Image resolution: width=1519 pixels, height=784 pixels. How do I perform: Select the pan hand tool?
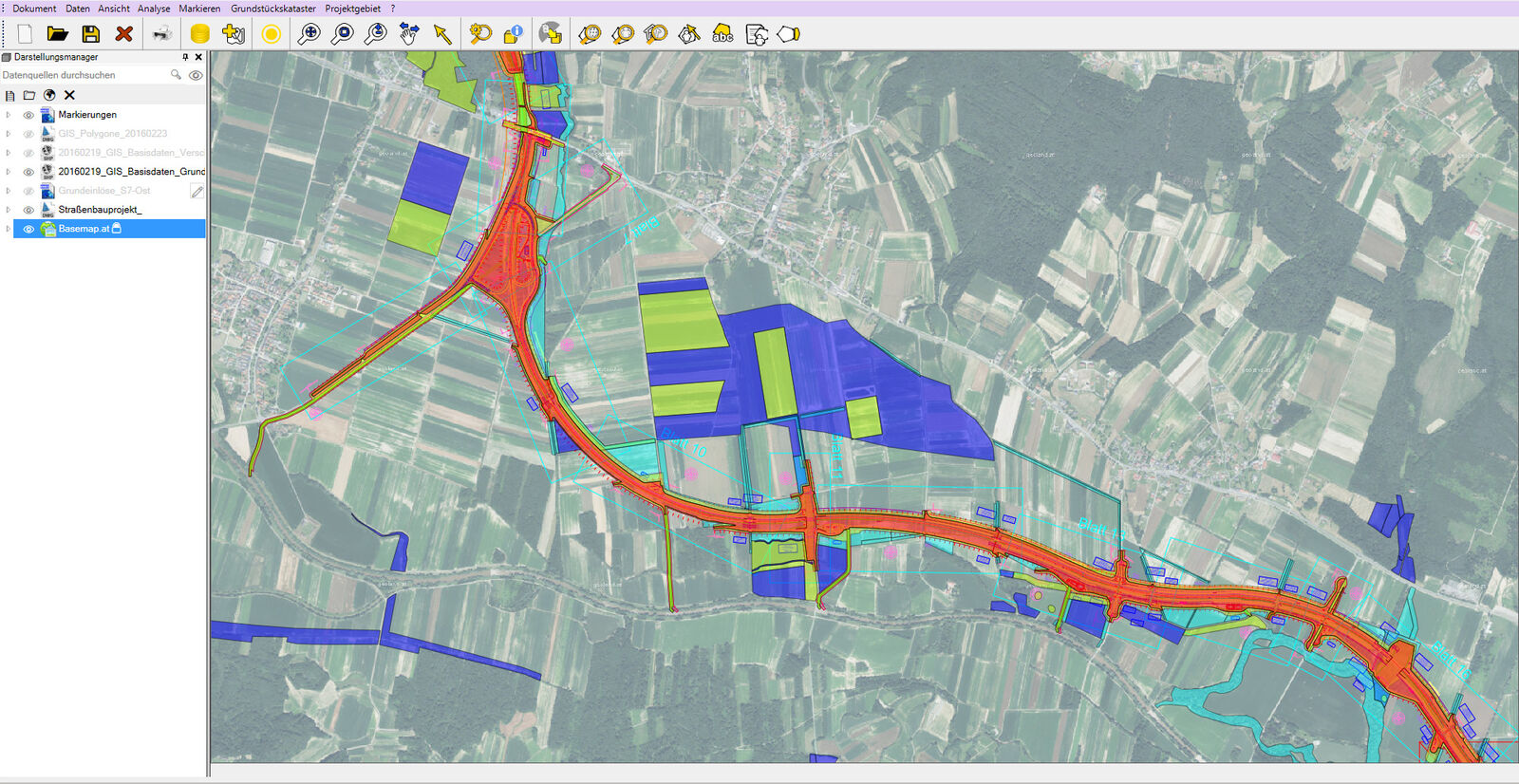coord(409,34)
